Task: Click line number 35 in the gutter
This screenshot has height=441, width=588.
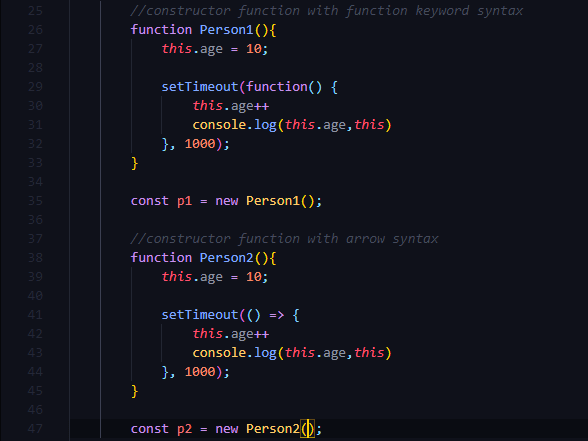Action: 35,201
